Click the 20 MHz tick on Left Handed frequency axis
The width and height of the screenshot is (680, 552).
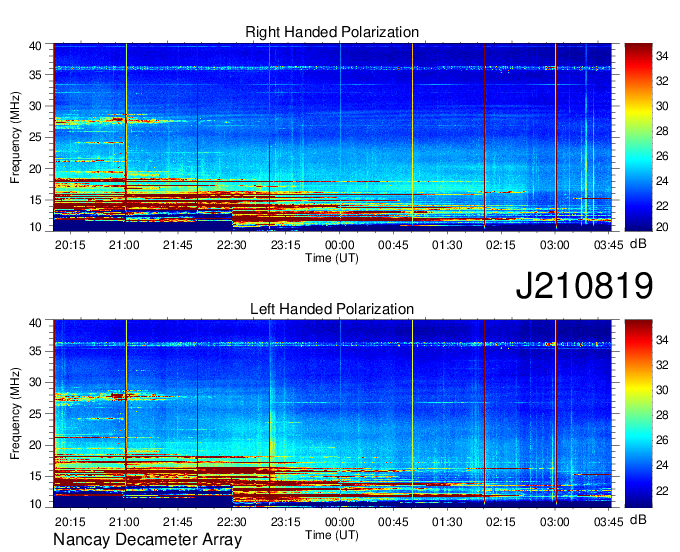[35, 445]
